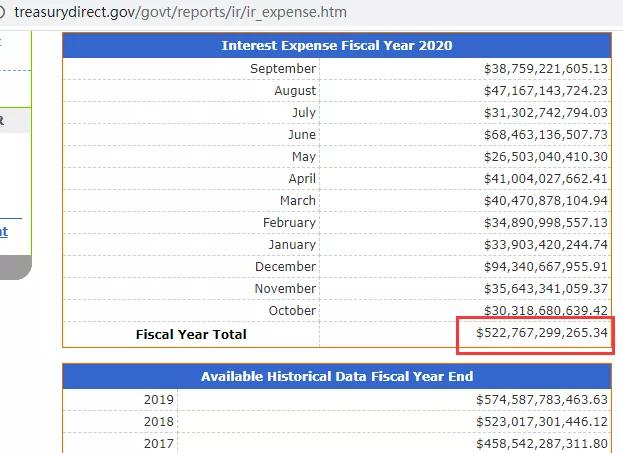Click the 2017 historical year label
The height and width of the screenshot is (453, 623).
coord(159,443)
